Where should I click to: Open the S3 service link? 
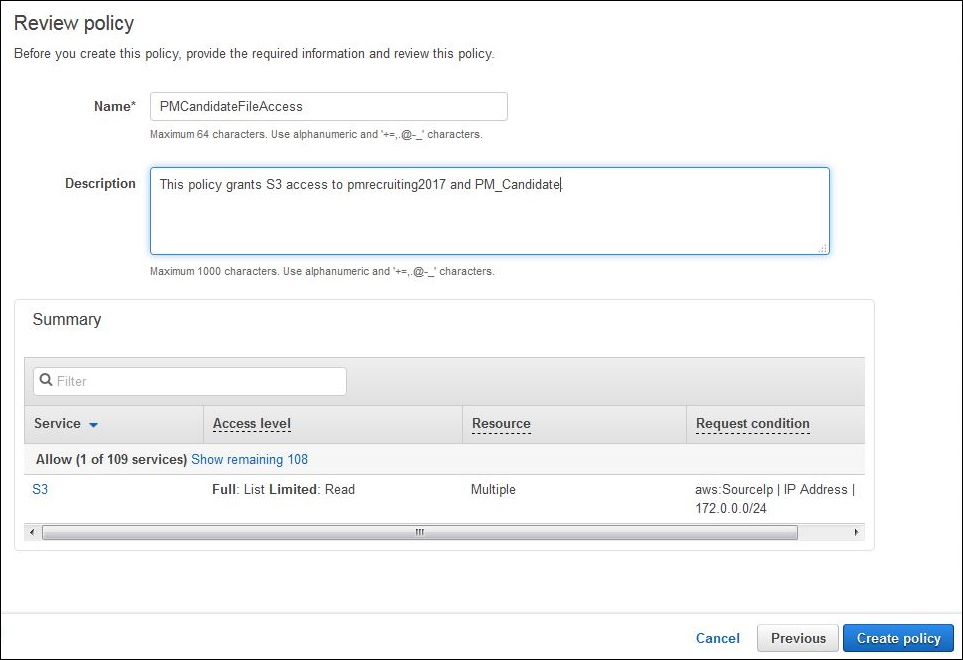coord(40,490)
